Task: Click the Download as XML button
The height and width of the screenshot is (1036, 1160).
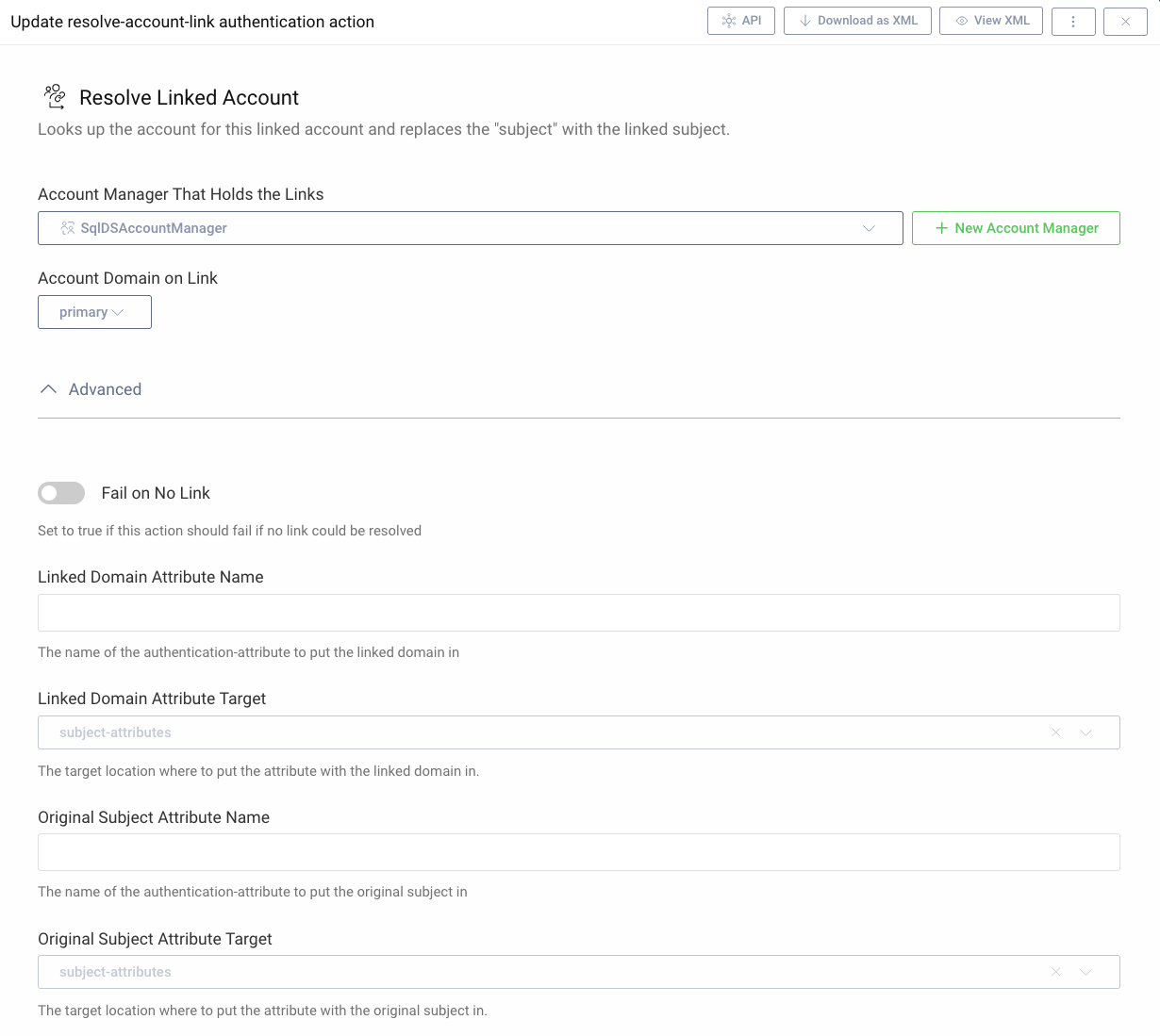Action: (x=857, y=20)
